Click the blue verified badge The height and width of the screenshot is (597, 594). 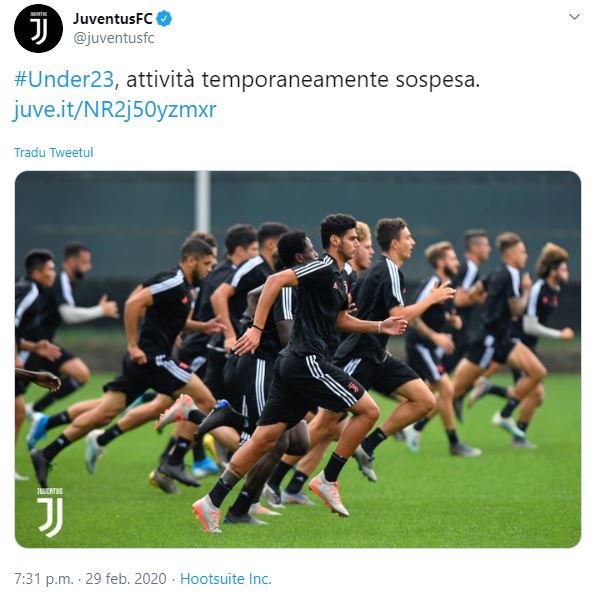(x=164, y=19)
